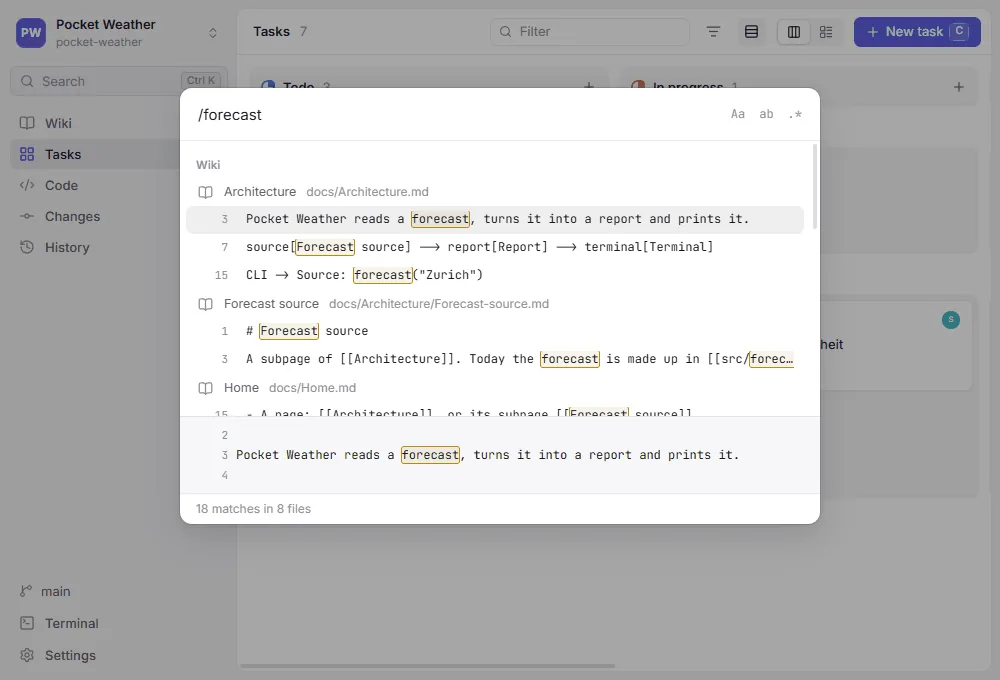Open Forecast source file result header
Viewport: 1000px width, 680px height.
click(495, 304)
